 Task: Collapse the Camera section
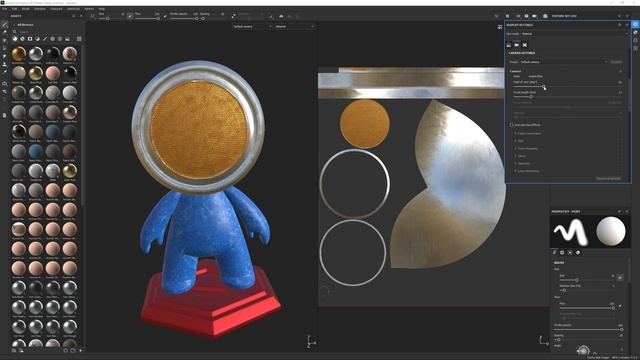620,71
